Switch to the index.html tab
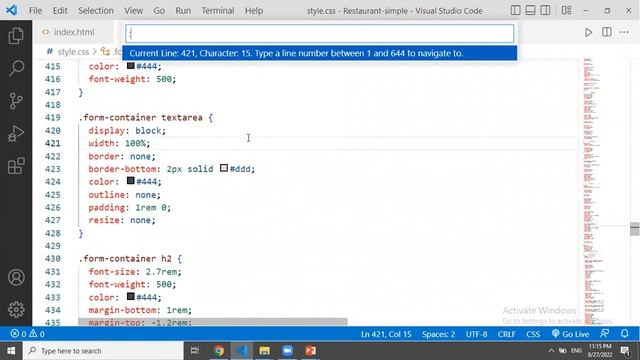 (x=73, y=32)
